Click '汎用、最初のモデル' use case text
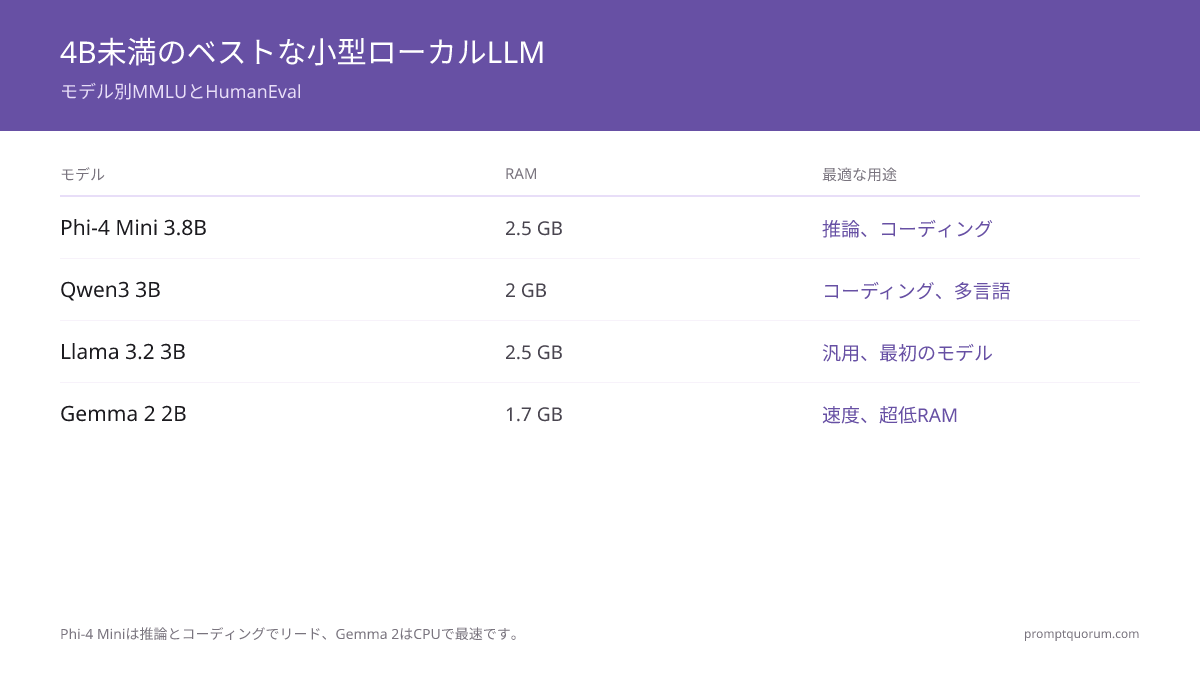The width and height of the screenshot is (1200, 675). tap(907, 353)
